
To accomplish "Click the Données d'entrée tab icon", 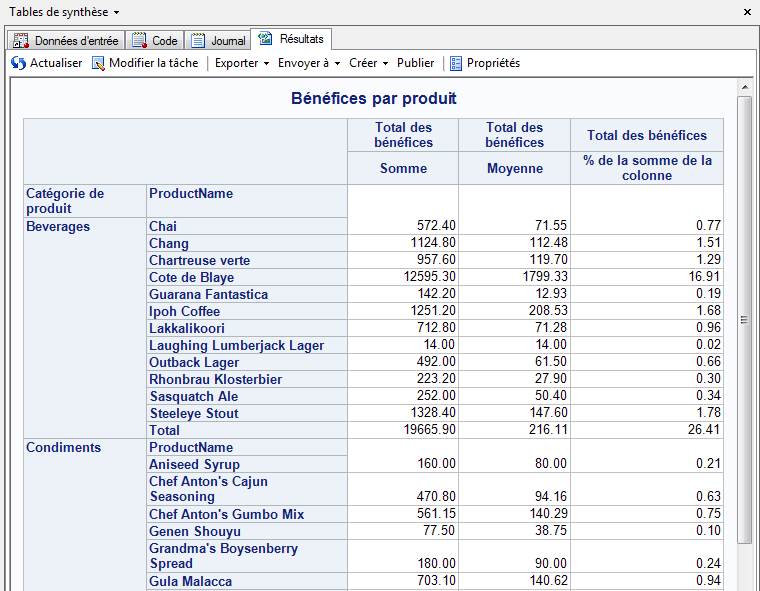I will click(x=22, y=41).
